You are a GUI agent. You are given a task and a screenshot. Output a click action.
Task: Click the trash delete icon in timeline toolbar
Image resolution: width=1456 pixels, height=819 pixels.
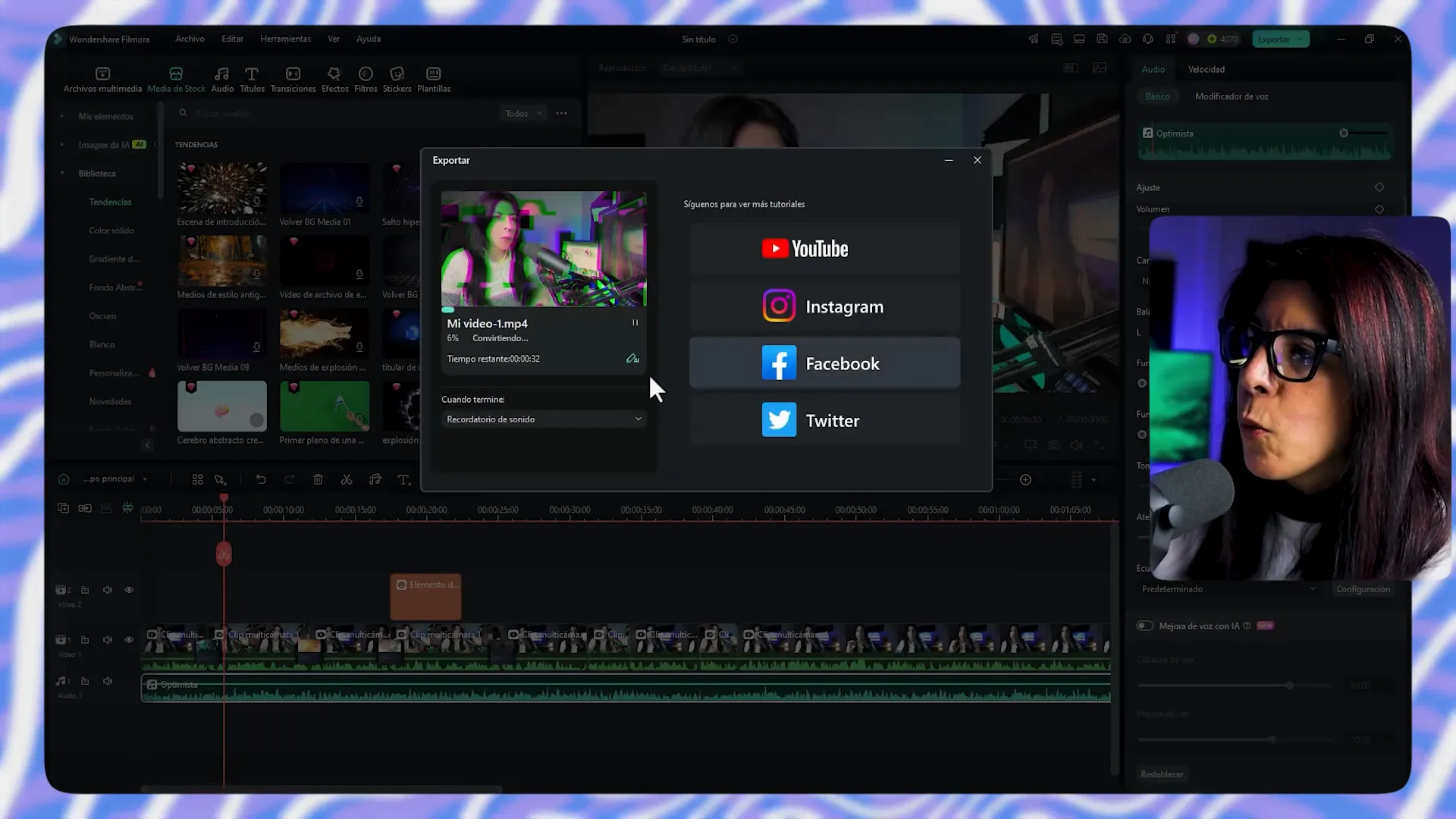[x=318, y=479]
